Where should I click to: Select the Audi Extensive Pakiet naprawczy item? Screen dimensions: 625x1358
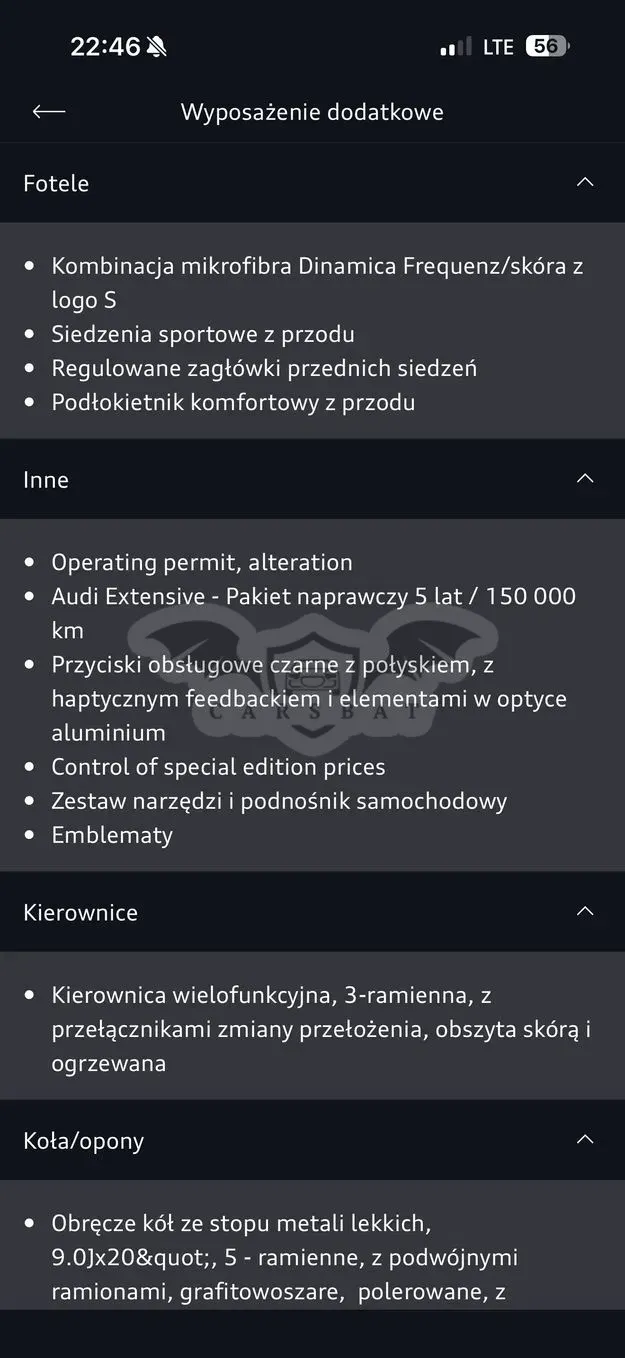pyautogui.click(x=313, y=613)
